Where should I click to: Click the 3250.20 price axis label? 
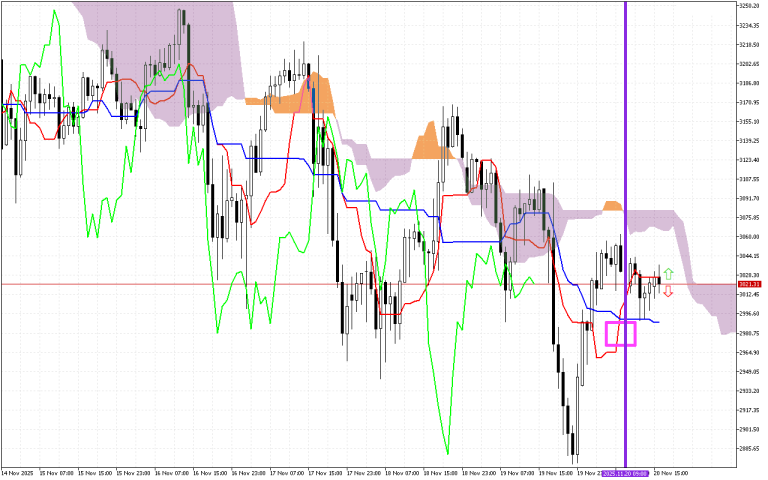[749, 6]
